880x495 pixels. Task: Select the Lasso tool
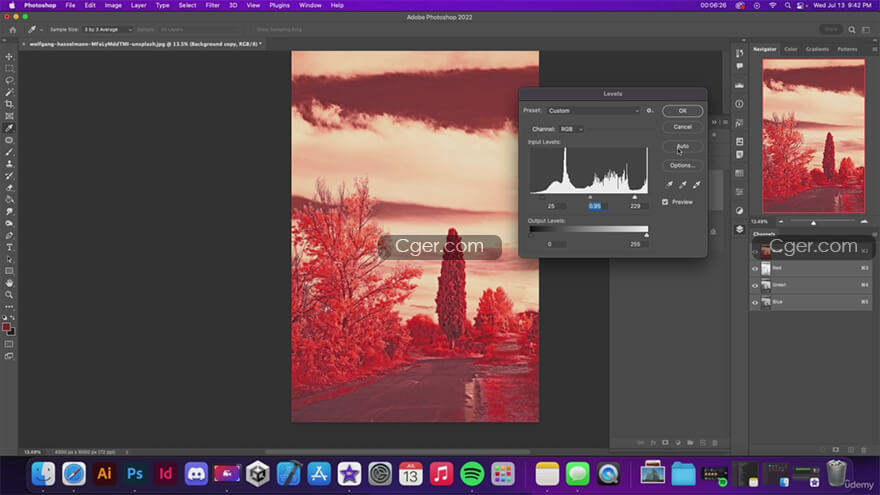pyautogui.click(x=9, y=80)
